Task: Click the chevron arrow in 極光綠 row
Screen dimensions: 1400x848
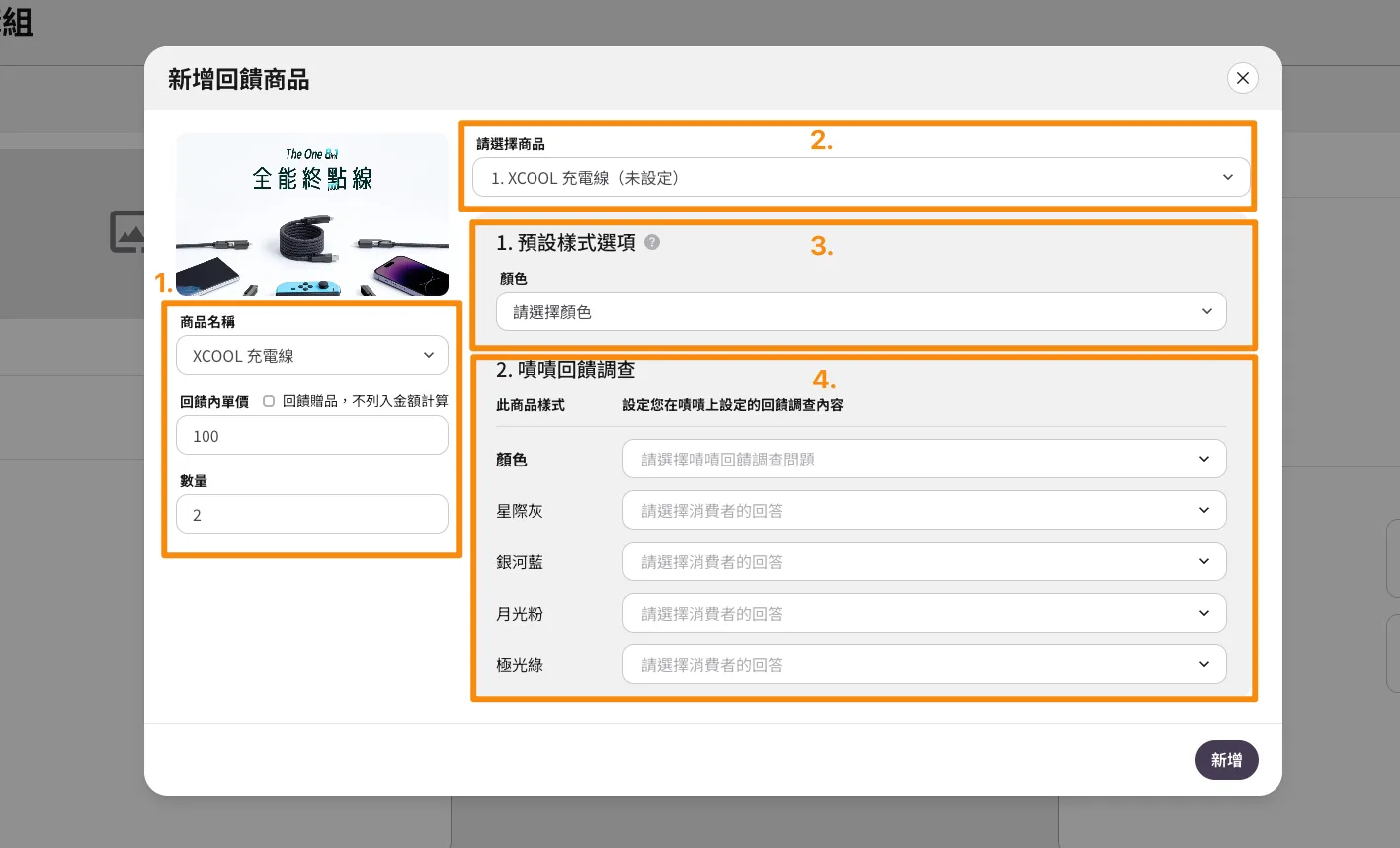Action: click(x=1204, y=665)
